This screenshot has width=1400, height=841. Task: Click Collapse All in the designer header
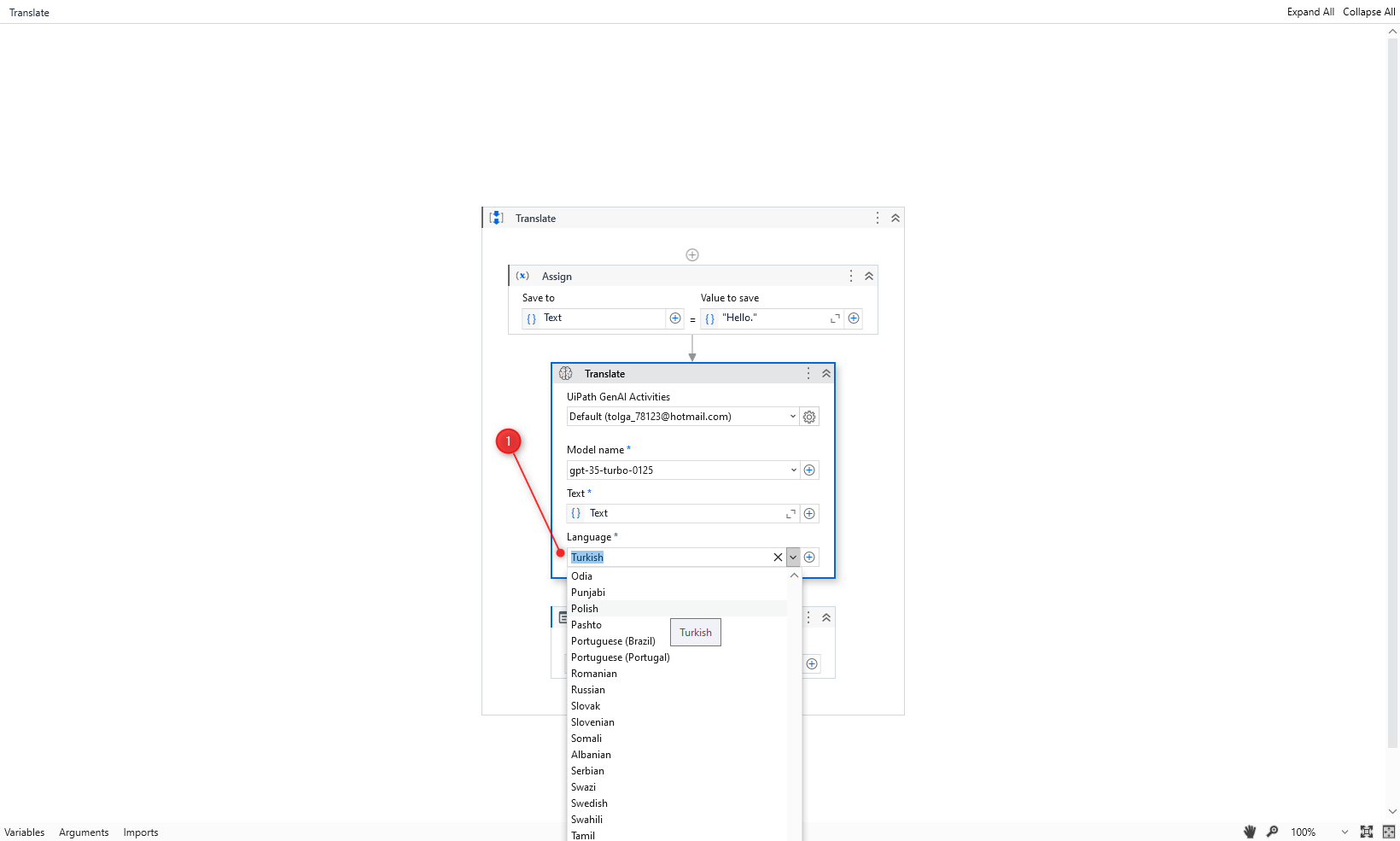tap(1369, 12)
